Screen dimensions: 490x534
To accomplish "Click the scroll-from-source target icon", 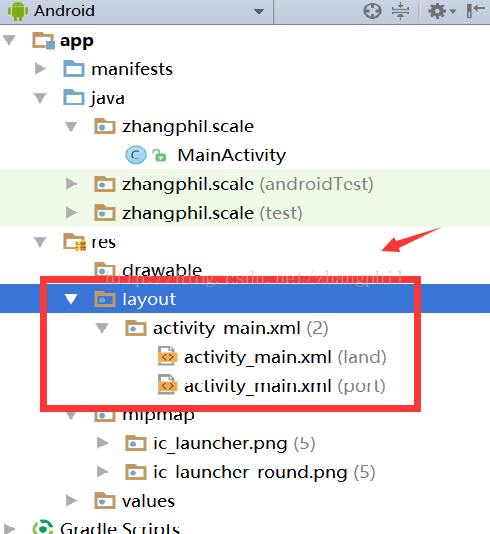I will pos(372,11).
